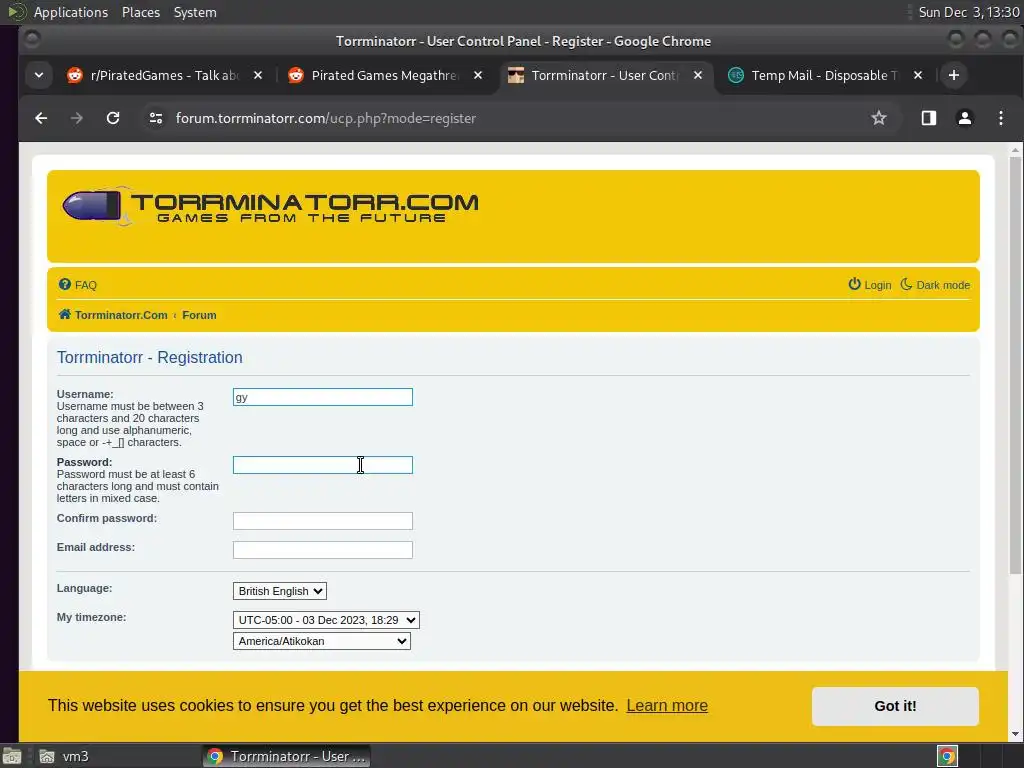Open the Learn more cookie link
Image resolution: width=1024 pixels, height=768 pixels.
(x=667, y=705)
